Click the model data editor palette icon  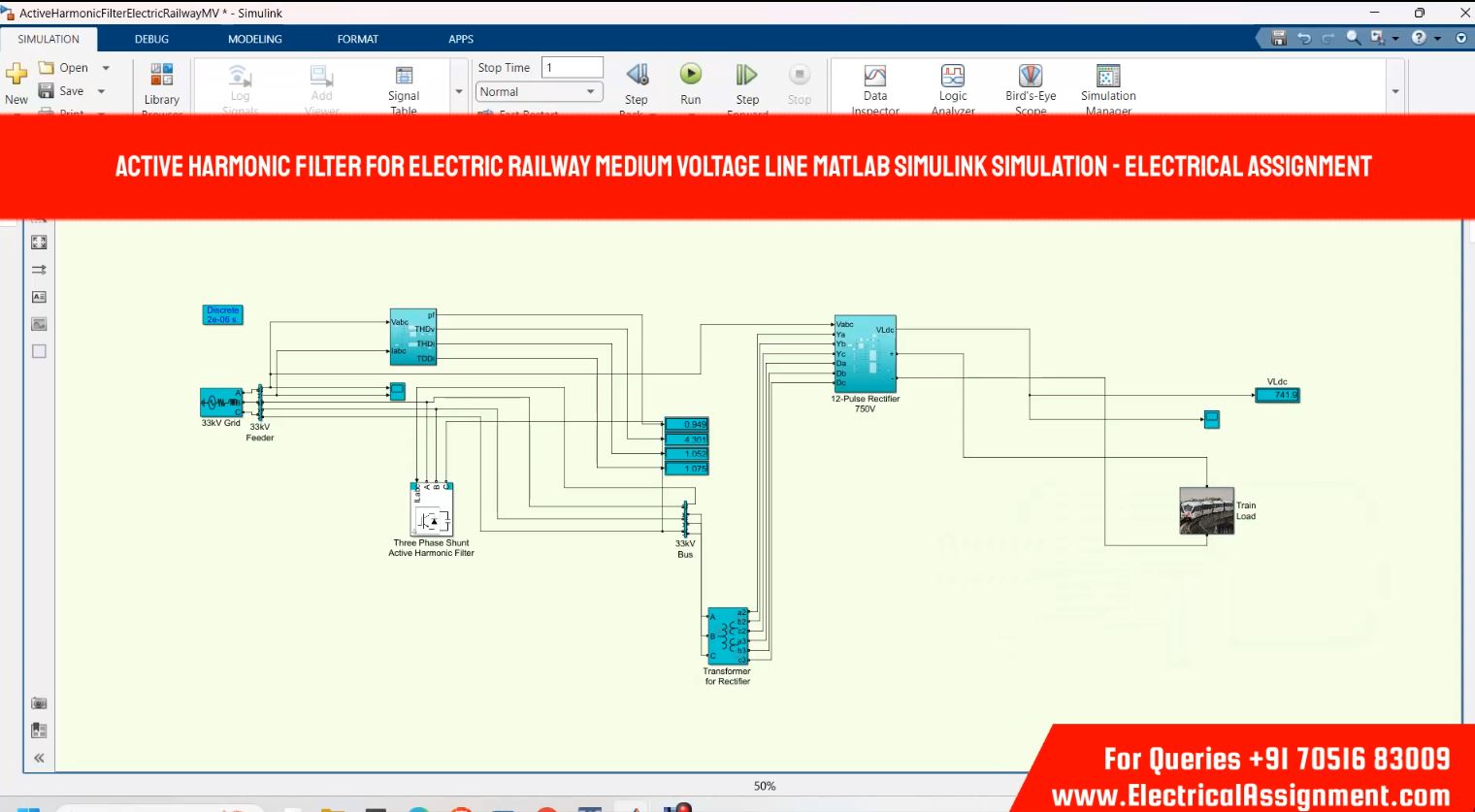(x=39, y=731)
